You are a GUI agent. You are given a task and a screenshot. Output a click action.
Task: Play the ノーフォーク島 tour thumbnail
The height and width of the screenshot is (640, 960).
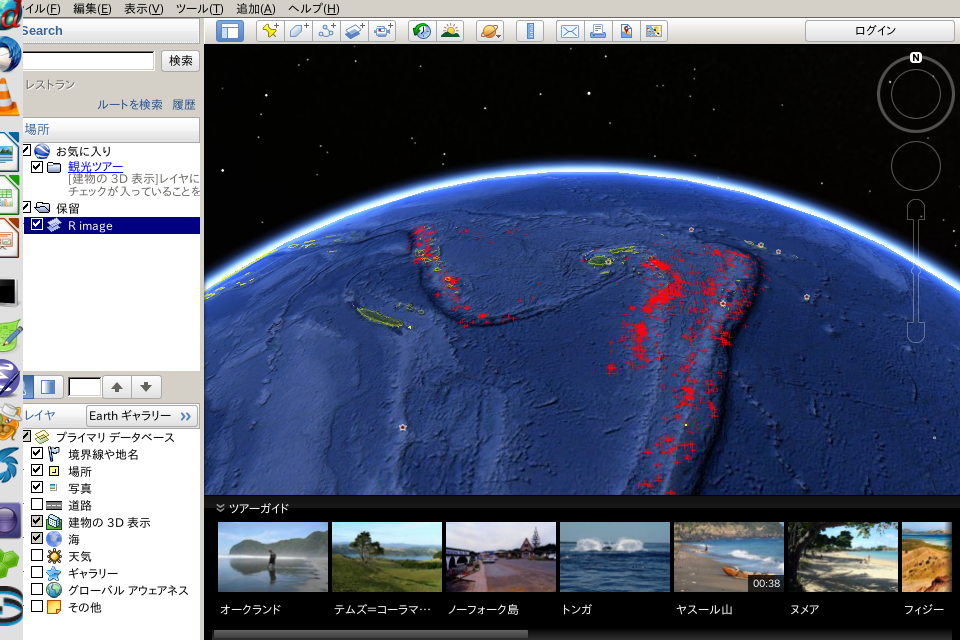(x=501, y=557)
